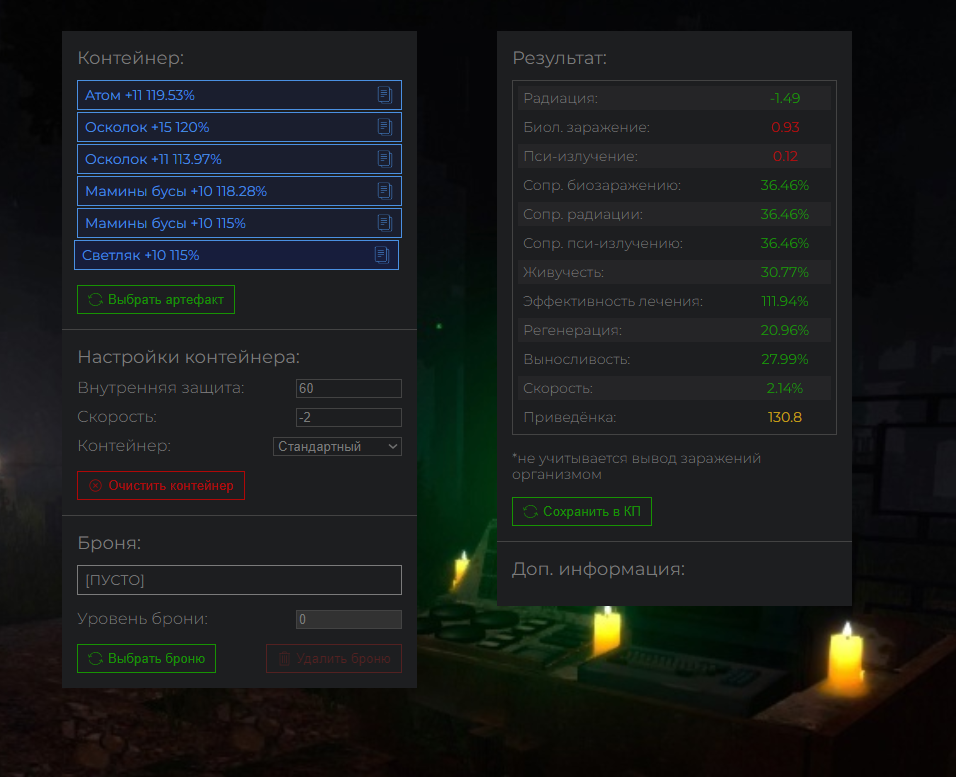Viewport: 956px width, 777px height.
Task: Click the copy icon on the Мамины бусы +10 118.28% row
Action: pos(385,191)
